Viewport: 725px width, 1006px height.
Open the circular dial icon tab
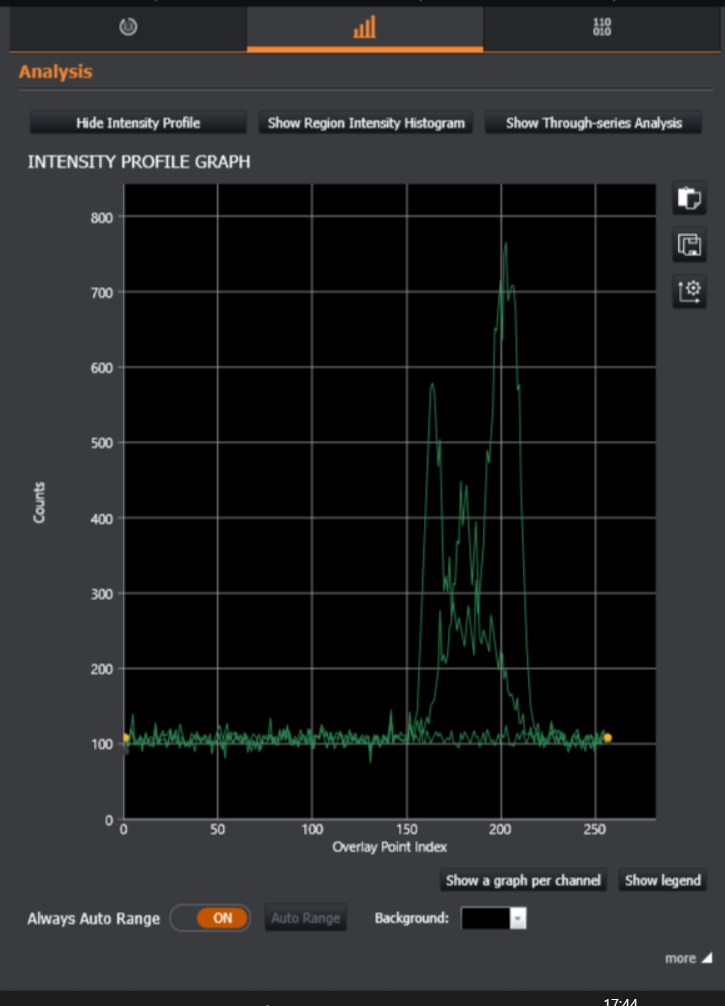point(128,28)
